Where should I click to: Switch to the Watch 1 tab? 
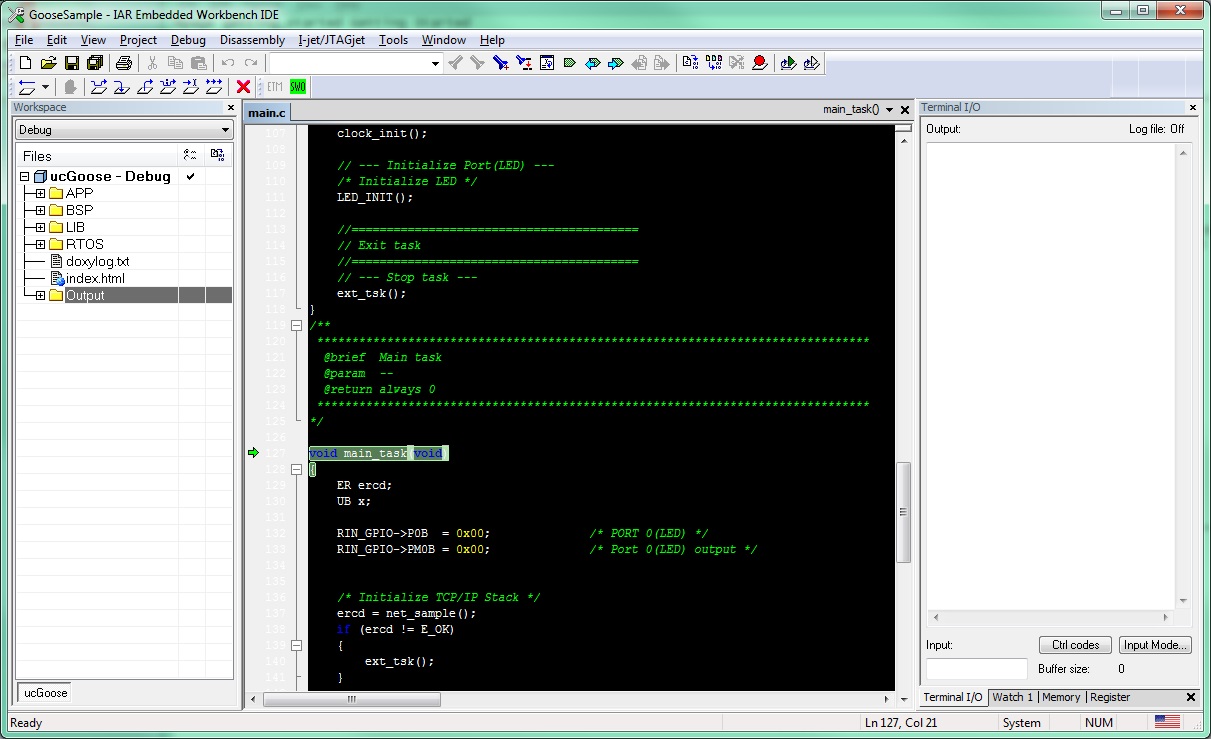(1012, 697)
